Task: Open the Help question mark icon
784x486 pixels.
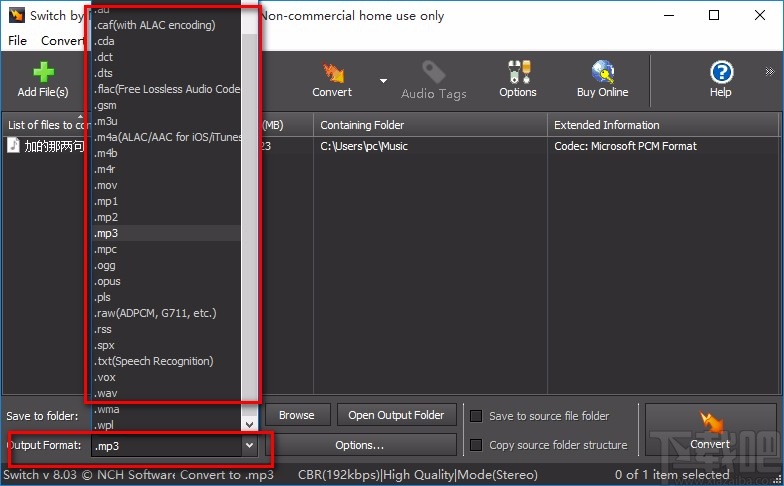Action: pos(721,72)
